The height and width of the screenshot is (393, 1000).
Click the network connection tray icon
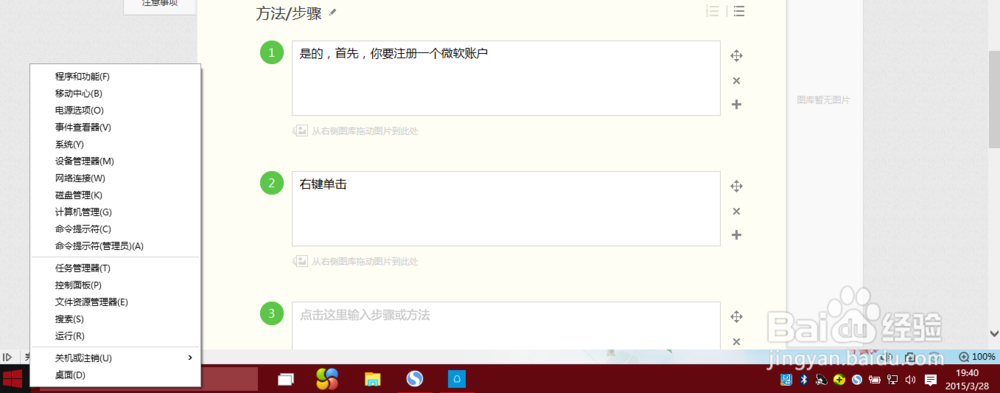893,380
